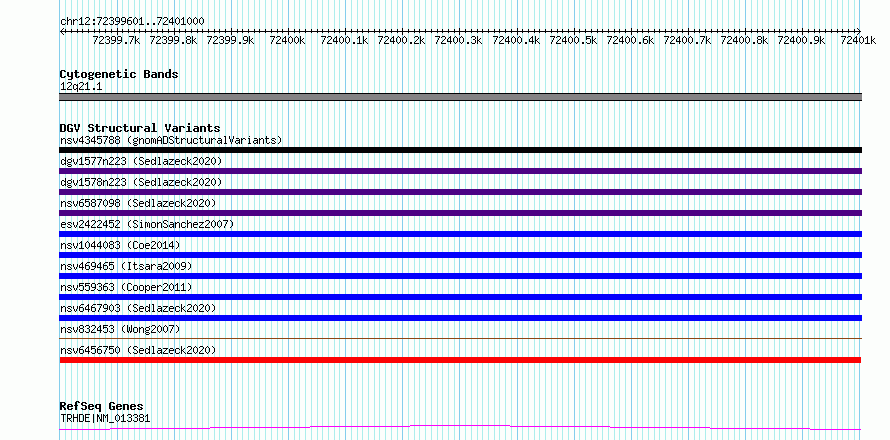
Task: Select the gray 12q21.1 cytogenetic band bar
Action: (460, 97)
